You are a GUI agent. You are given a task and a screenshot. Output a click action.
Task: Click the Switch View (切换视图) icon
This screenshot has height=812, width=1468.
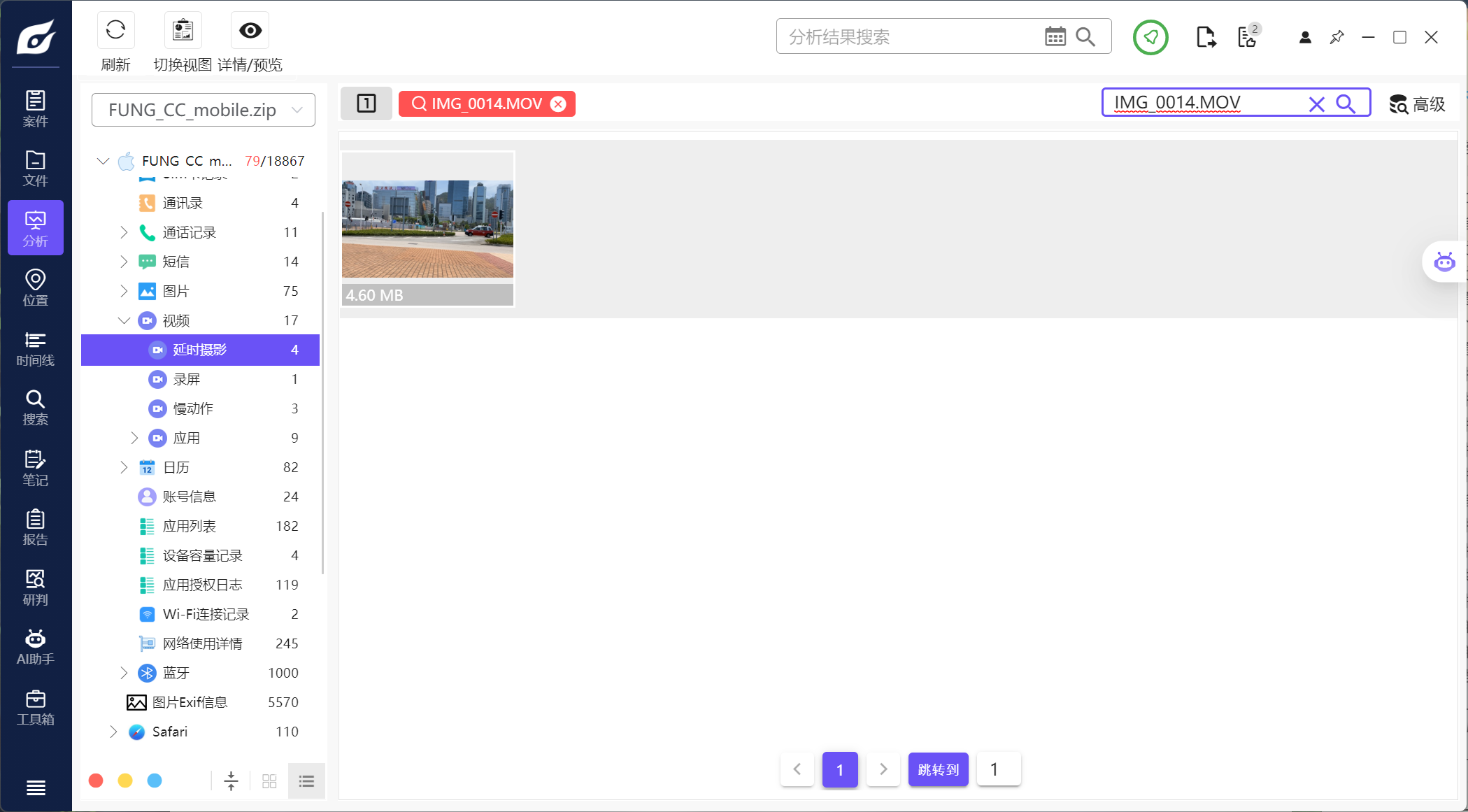(183, 31)
